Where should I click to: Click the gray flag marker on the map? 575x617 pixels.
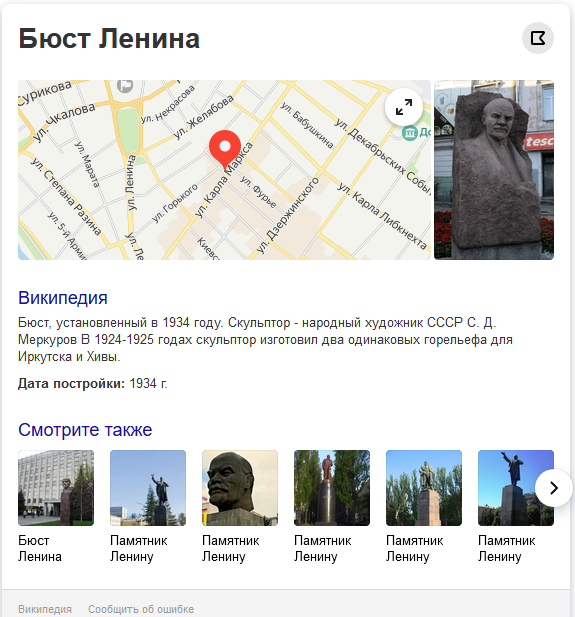click(125, 85)
